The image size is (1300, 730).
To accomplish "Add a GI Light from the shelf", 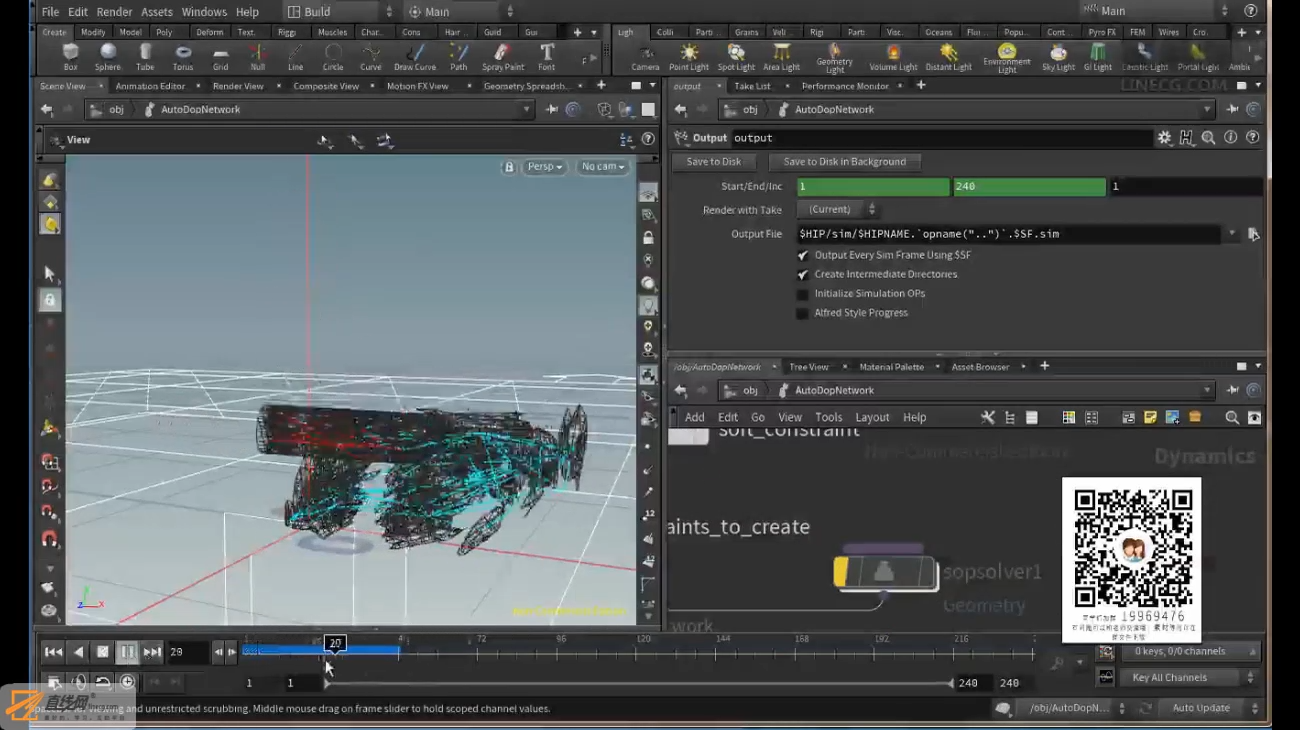I will point(1098,58).
